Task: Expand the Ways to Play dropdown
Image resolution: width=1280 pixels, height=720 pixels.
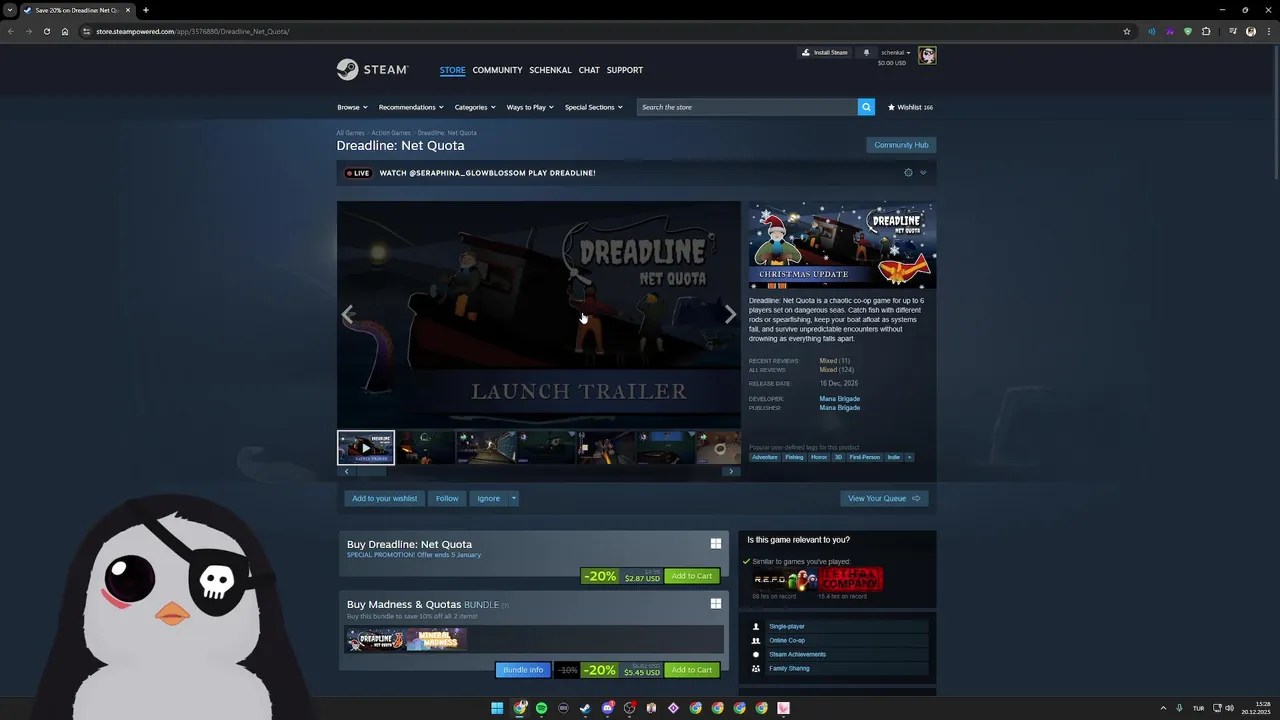Action: tap(530, 107)
